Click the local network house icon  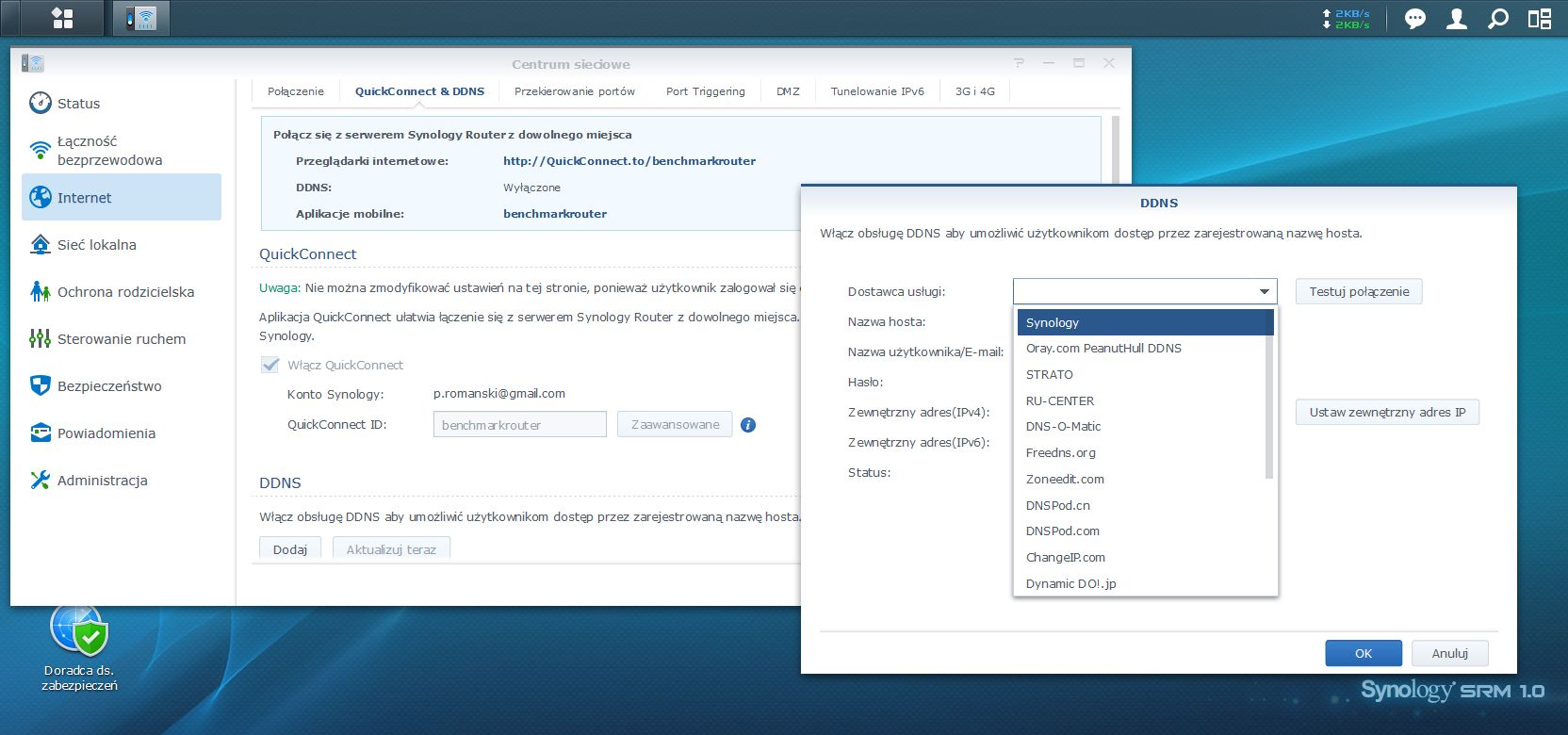point(41,244)
